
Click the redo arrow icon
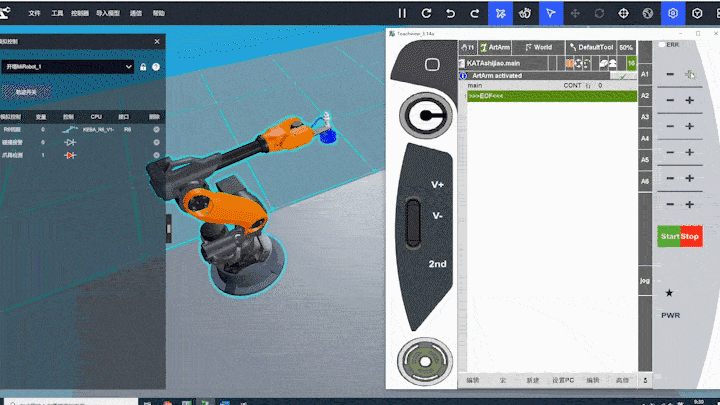[475, 14]
